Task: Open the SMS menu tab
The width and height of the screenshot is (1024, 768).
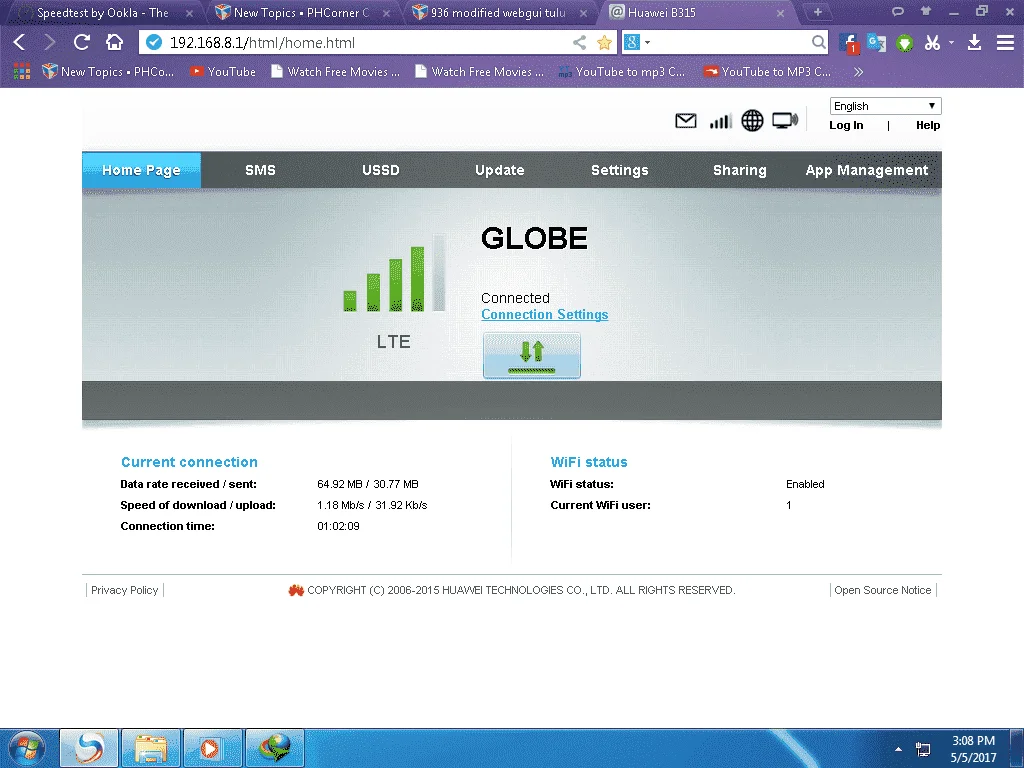Action: [x=260, y=170]
